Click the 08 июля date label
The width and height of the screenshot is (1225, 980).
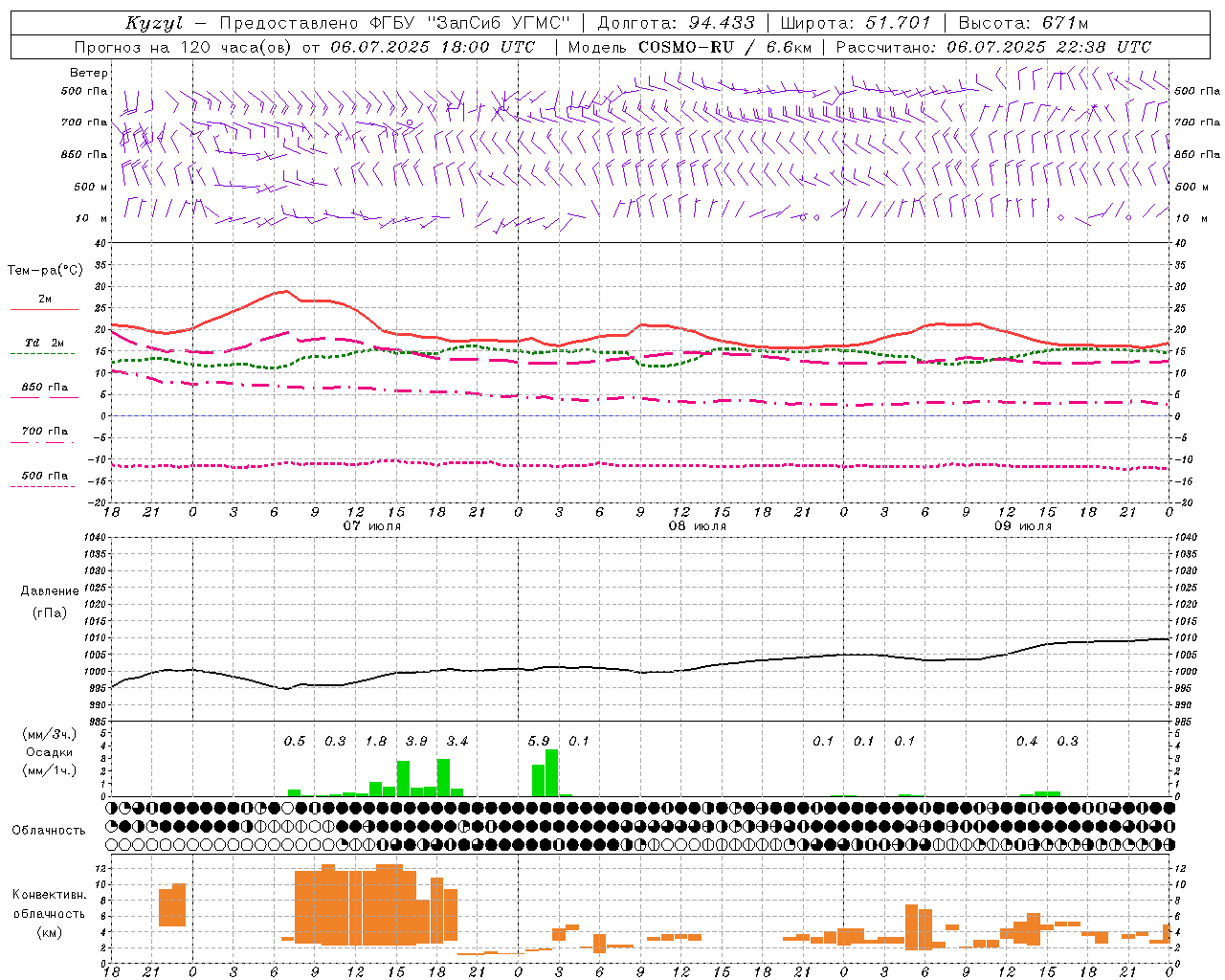(698, 526)
